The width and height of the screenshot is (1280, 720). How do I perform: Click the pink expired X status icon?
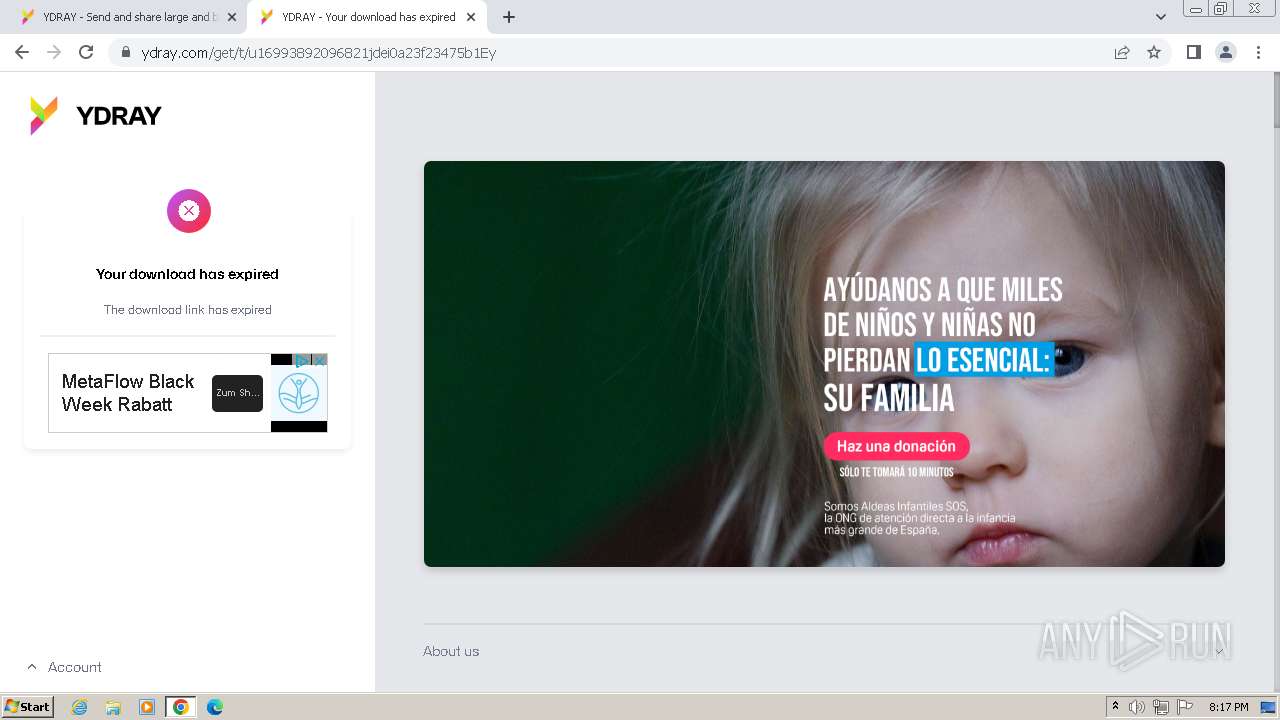[189, 211]
